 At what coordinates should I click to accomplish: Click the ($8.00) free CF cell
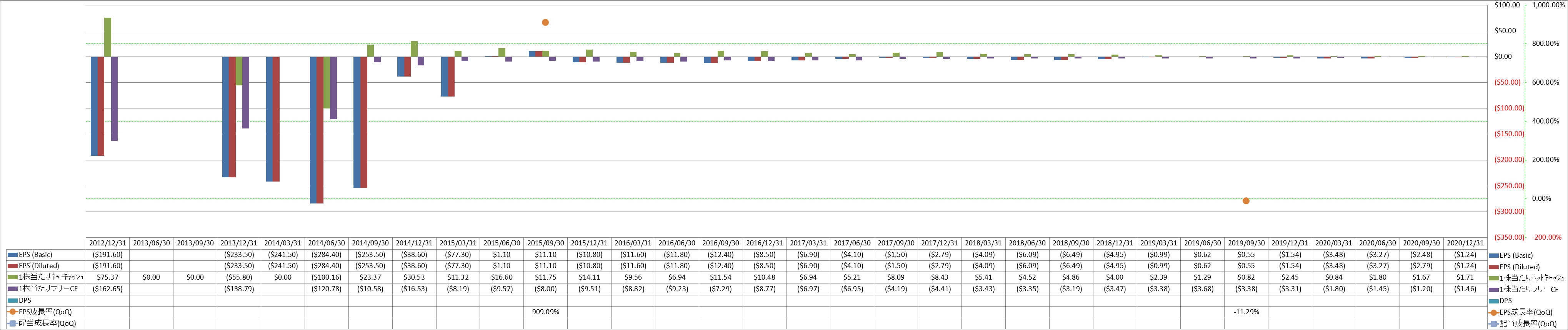pyautogui.click(x=545, y=288)
